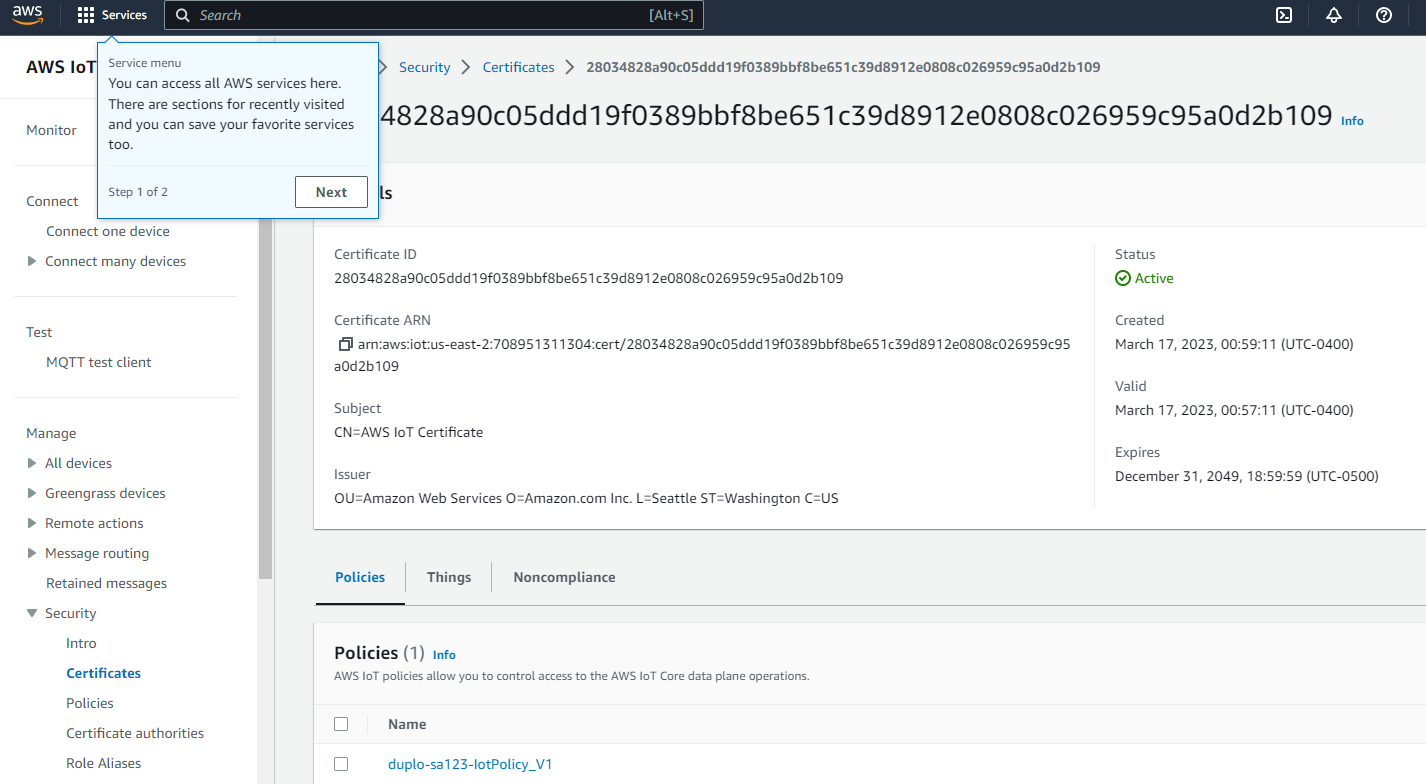
Task: Open Connect one device
Action: 108,231
